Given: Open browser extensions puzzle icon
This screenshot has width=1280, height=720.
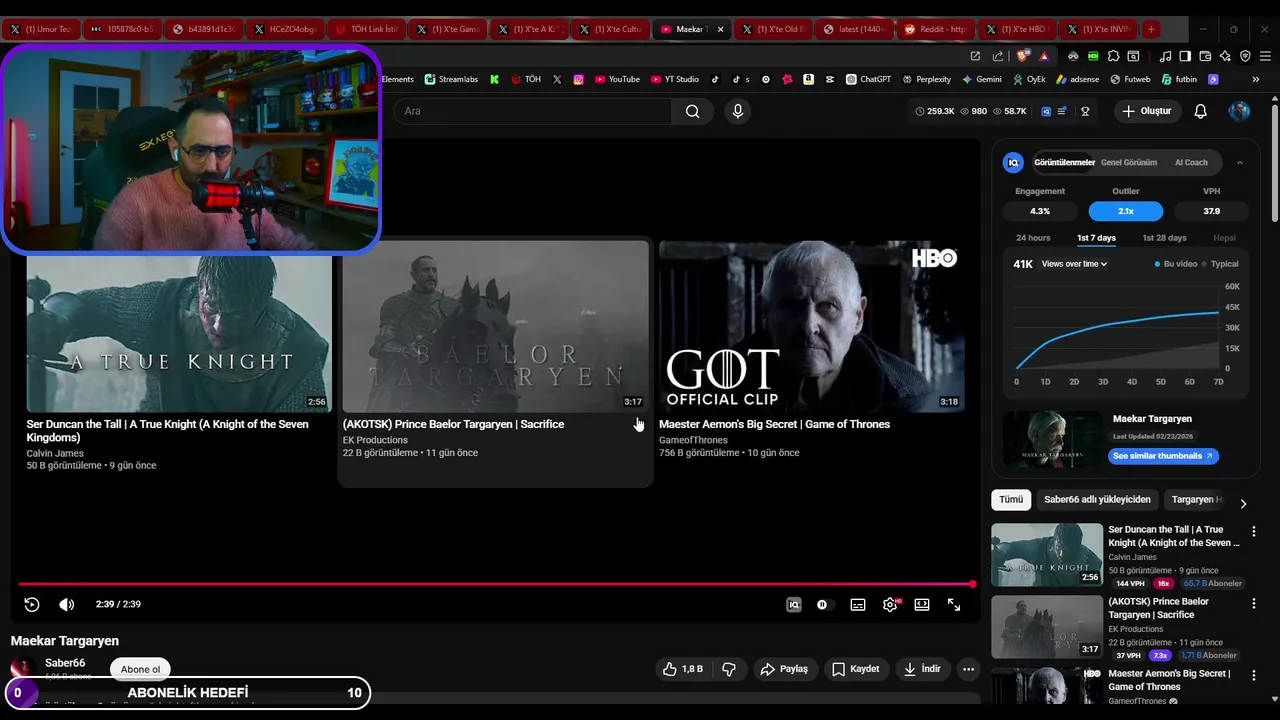Looking at the screenshot, I should 1113,56.
